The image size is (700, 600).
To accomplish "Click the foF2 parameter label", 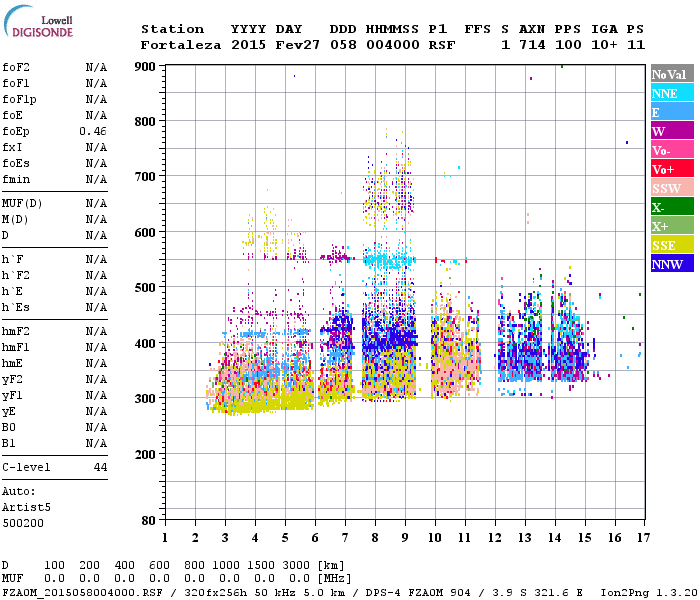I will click(16, 67).
